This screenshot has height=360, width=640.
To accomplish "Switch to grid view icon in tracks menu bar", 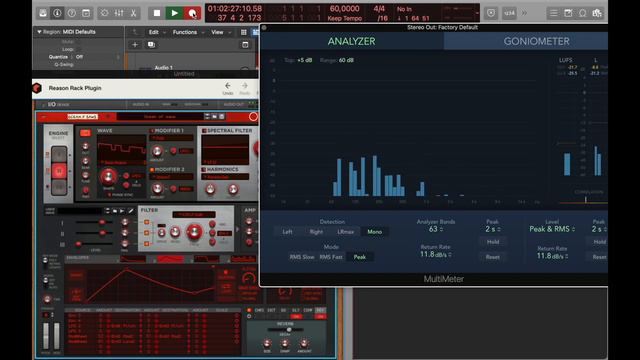I will pyautogui.click(x=244, y=32).
